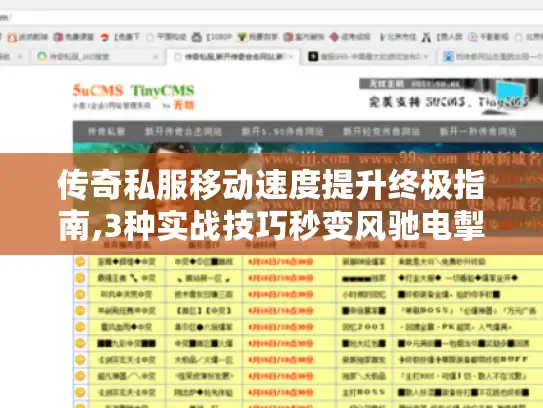Close the leftmost partially visible tab
The image size is (543, 408).
pyautogui.click(x=20, y=56)
